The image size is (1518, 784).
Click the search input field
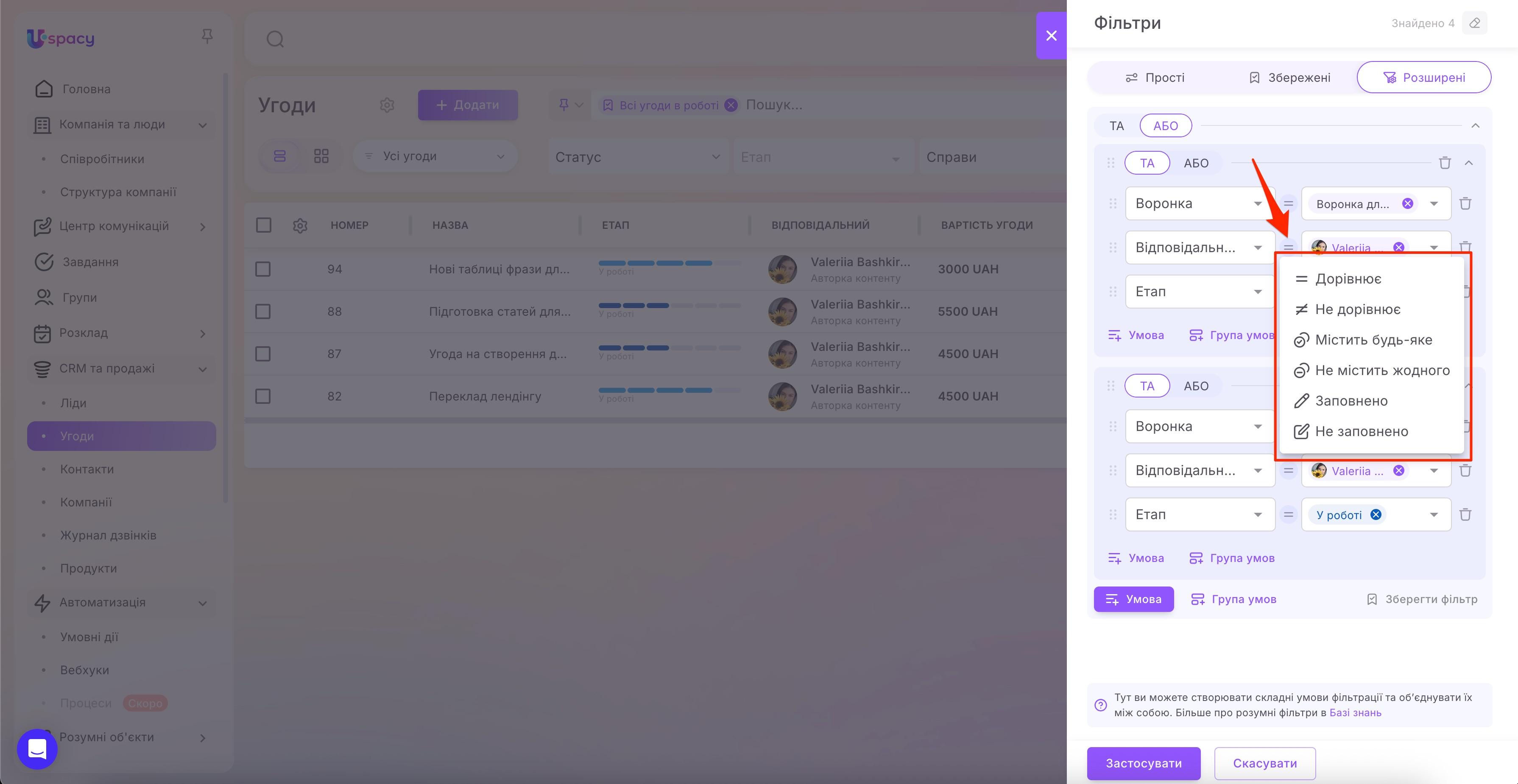point(413,38)
